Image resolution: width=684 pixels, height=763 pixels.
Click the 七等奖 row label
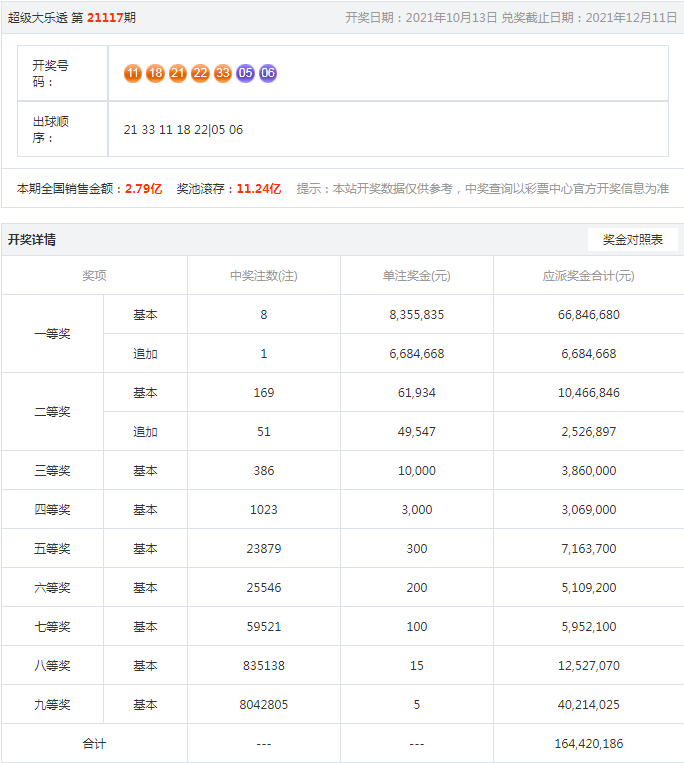coord(53,626)
